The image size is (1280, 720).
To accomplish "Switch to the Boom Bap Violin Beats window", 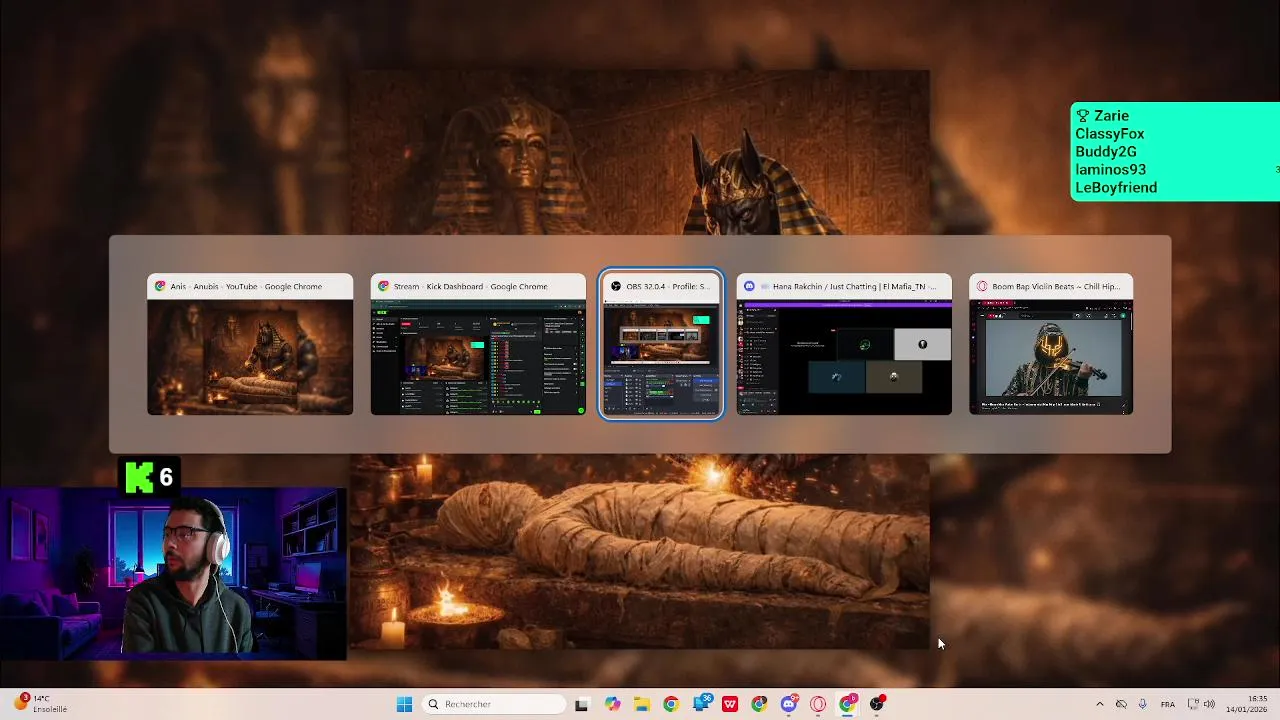I will (x=1051, y=344).
